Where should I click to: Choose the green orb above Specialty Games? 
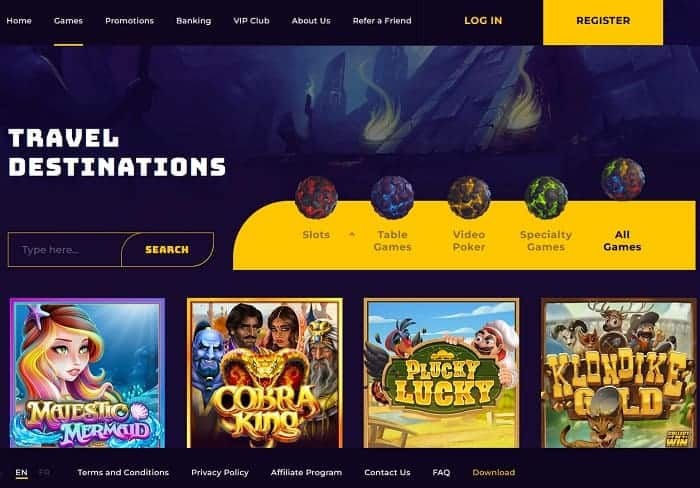pos(546,197)
